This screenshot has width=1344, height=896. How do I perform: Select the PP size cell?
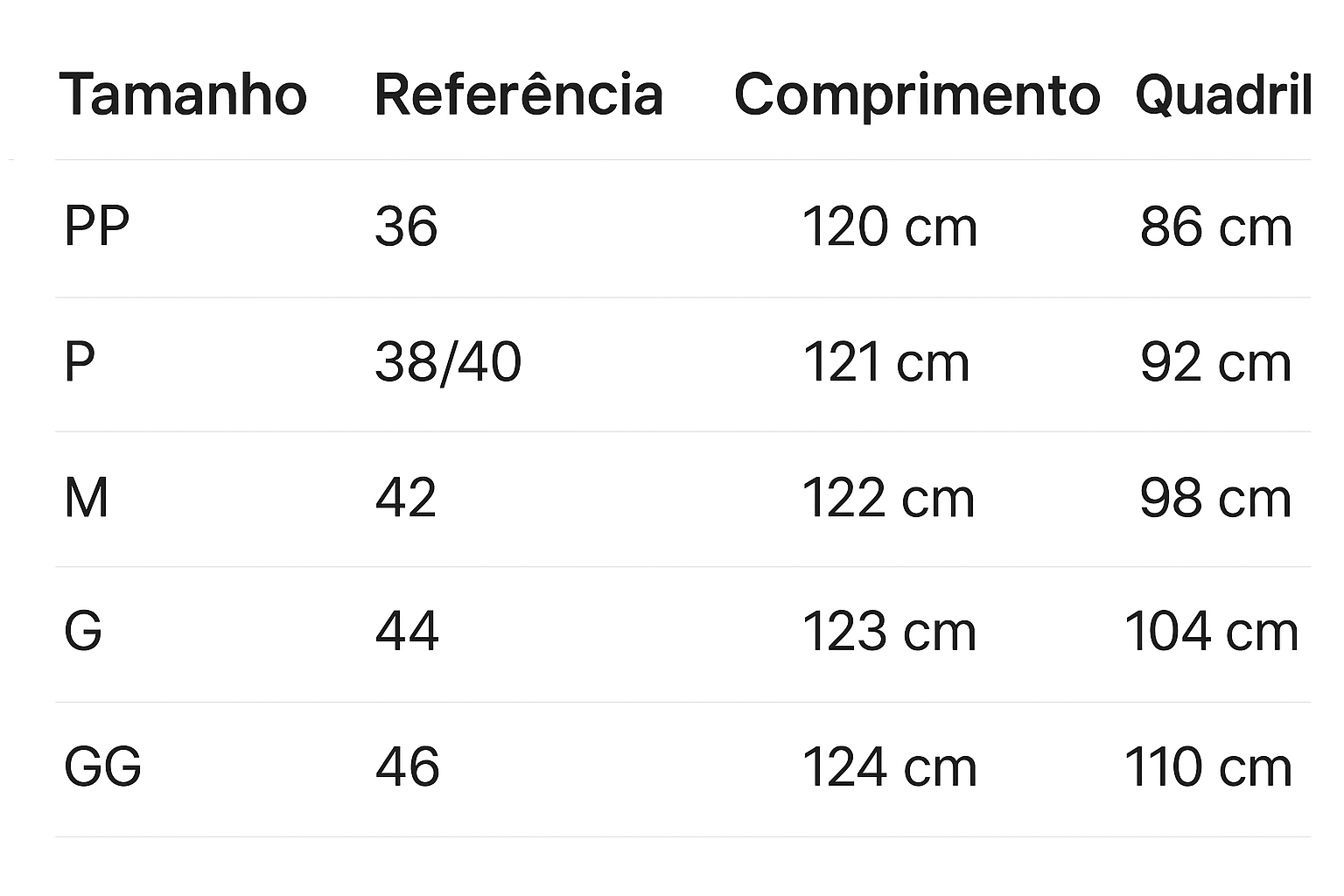[x=96, y=227]
